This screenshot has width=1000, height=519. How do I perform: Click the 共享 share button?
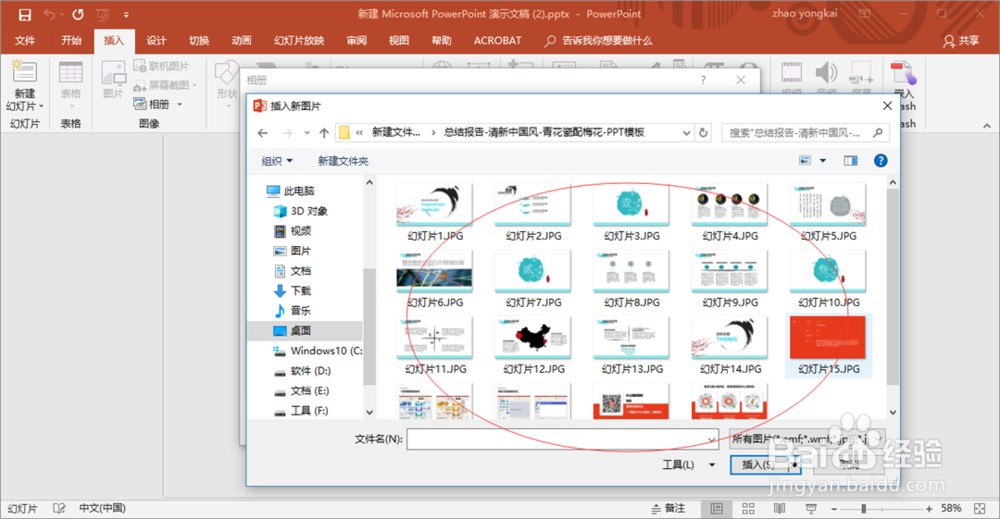pos(961,41)
